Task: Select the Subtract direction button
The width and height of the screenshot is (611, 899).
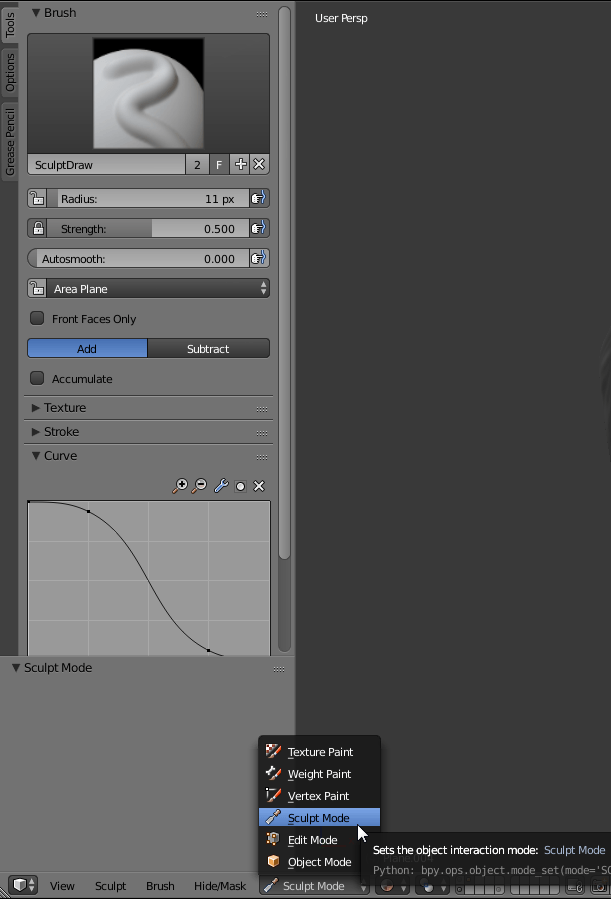Action: coord(208,349)
